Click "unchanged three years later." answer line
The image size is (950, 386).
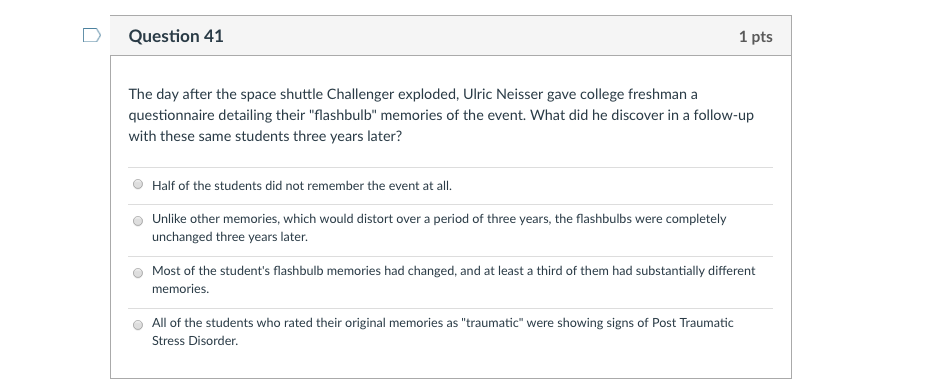click(230, 237)
